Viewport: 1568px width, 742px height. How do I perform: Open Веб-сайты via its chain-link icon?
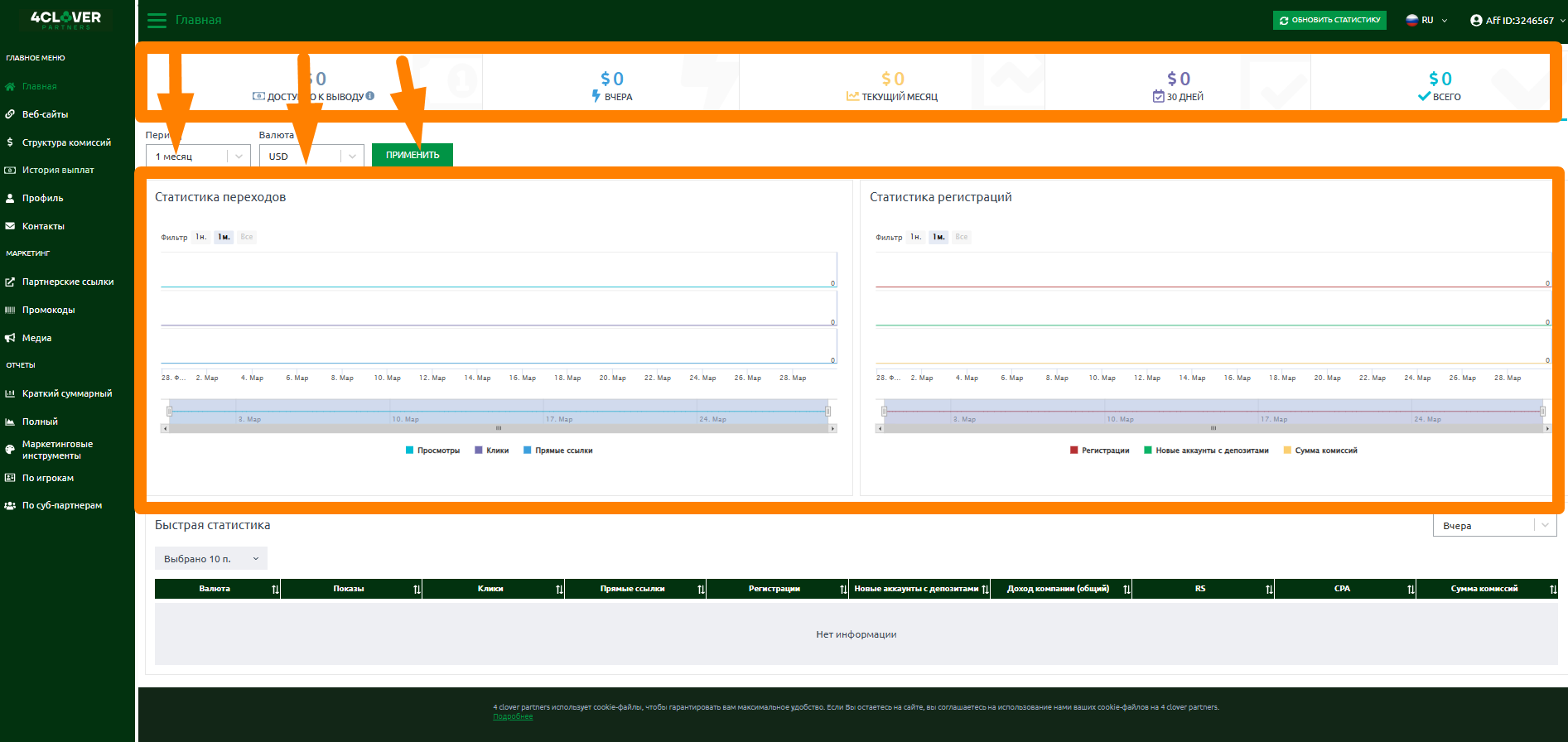[x=10, y=114]
